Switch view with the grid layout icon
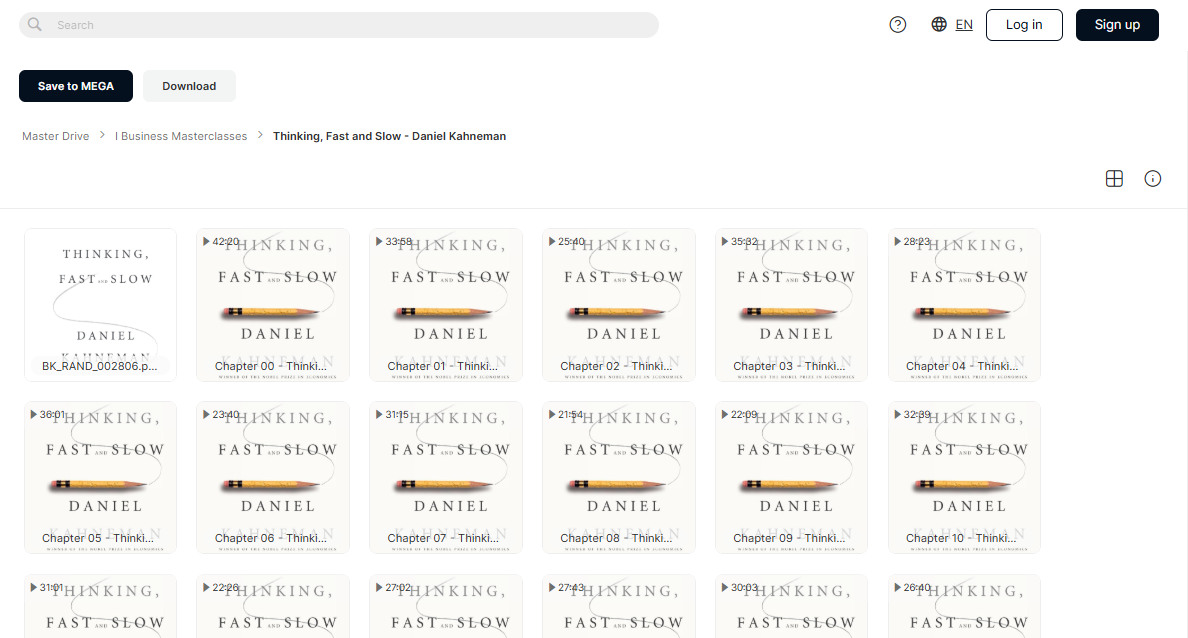 [x=1114, y=179]
